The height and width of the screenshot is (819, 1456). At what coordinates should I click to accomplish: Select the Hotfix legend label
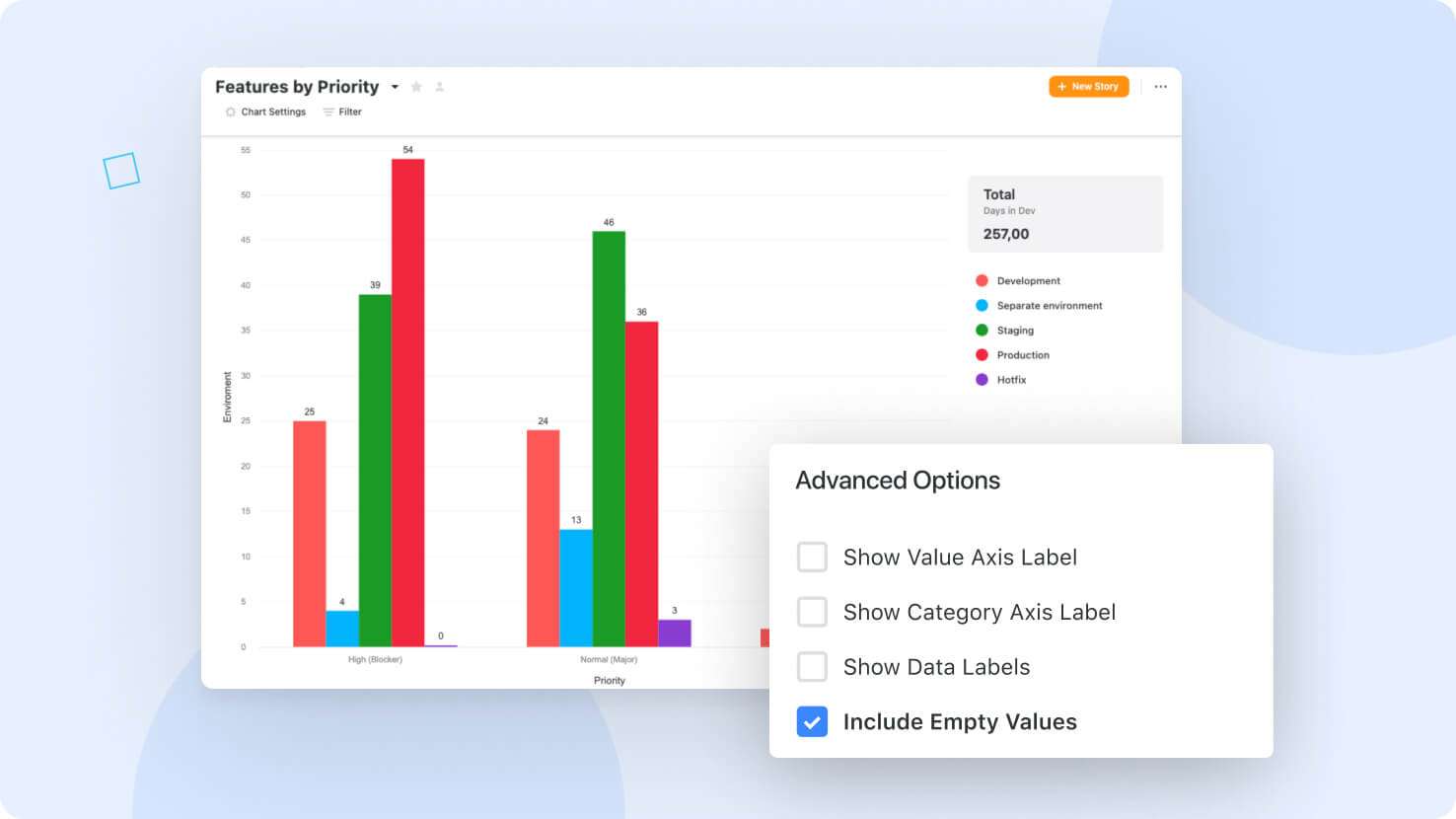(x=1011, y=380)
